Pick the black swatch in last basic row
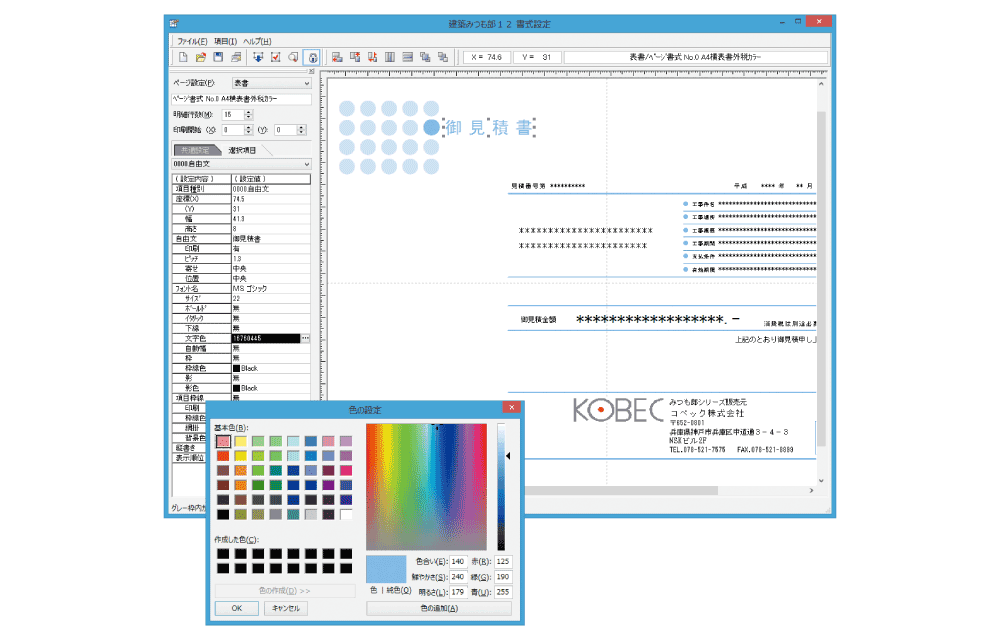The image size is (1000, 640). click(223, 514)
